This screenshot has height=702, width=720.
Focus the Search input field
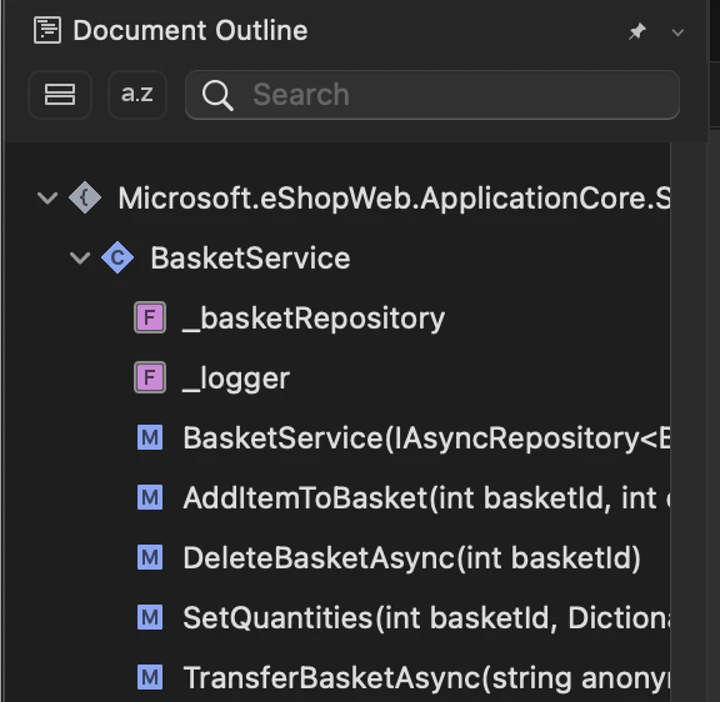(432, 95)
